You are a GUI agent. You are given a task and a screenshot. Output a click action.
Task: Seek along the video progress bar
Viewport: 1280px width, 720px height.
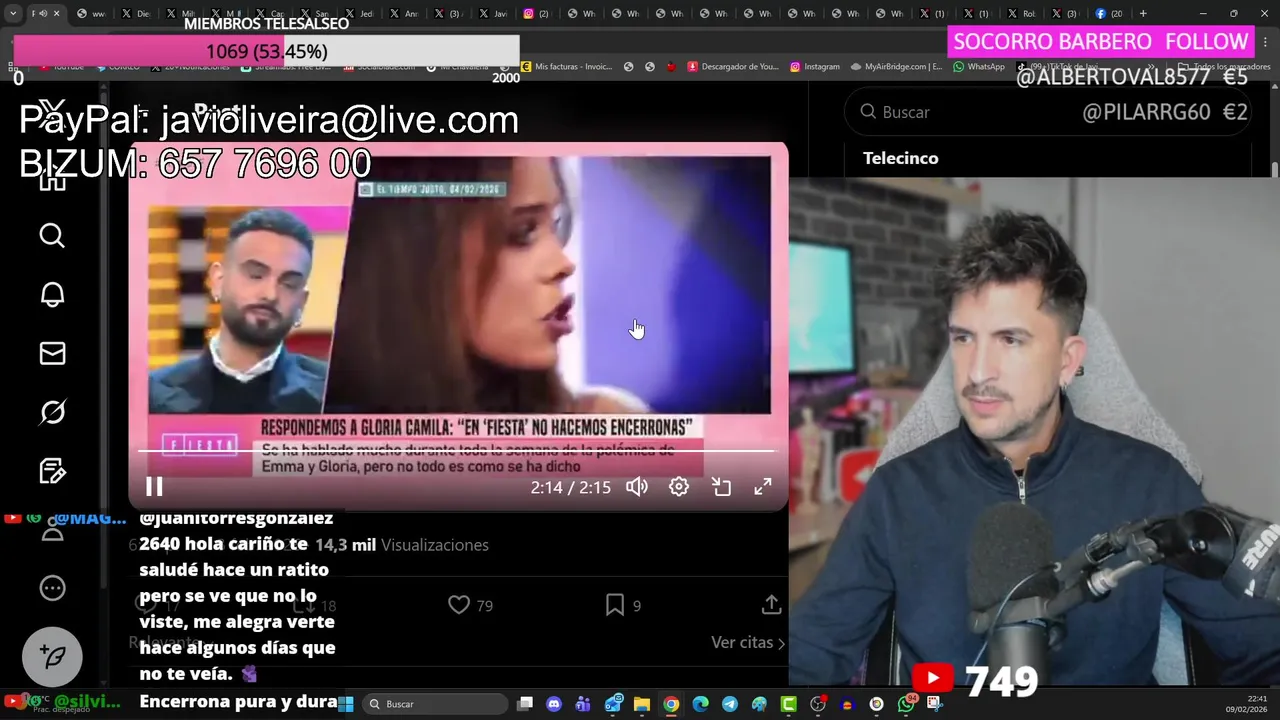tap(456, 451)
